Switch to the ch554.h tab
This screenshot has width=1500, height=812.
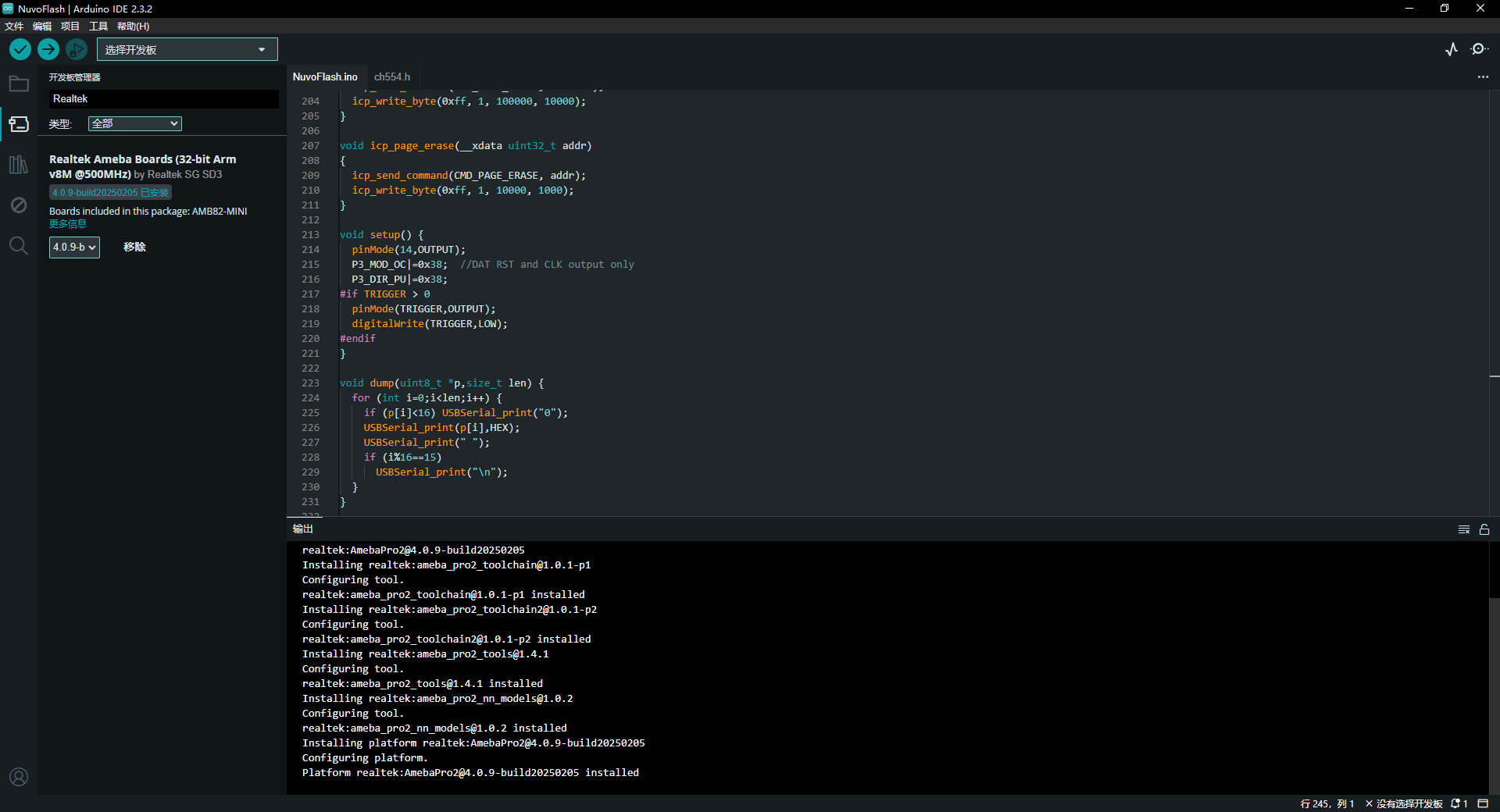click(x=392, y=77)
